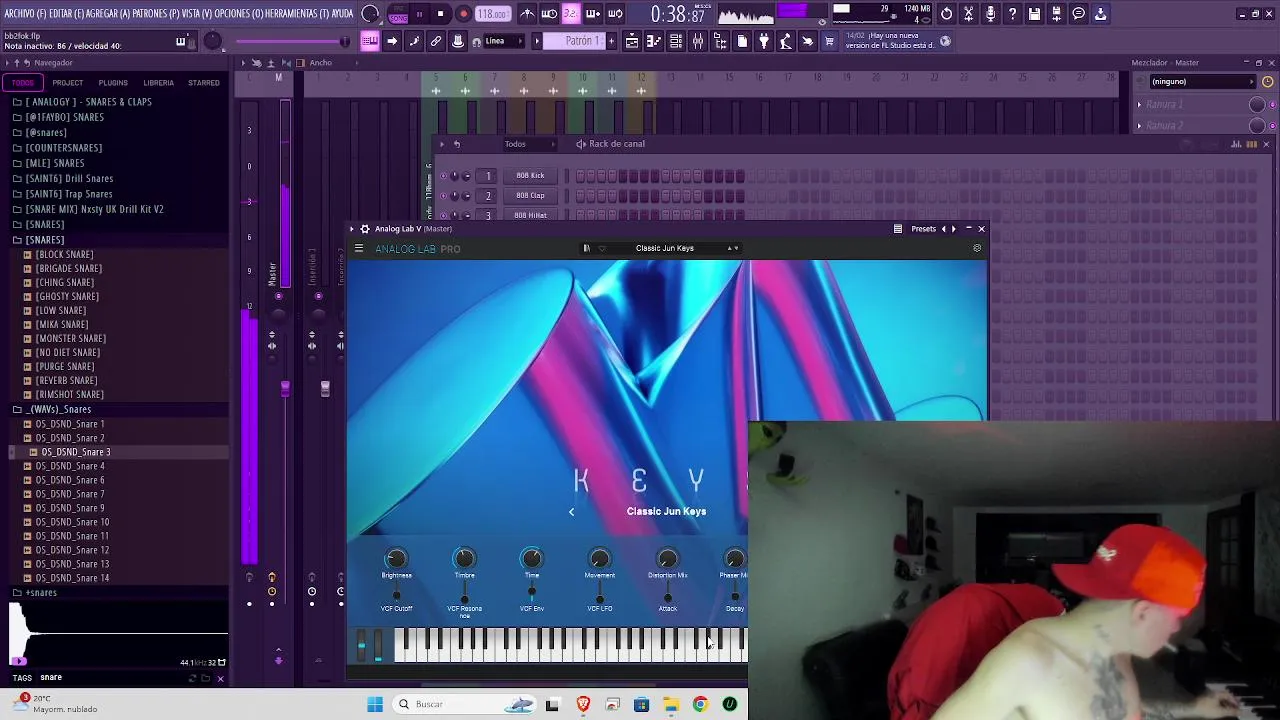The width and height of the screenshot is (1280, 720).
Task: Click the microphone recording icon
Action: pyautogui.click(x=990, y=14)
